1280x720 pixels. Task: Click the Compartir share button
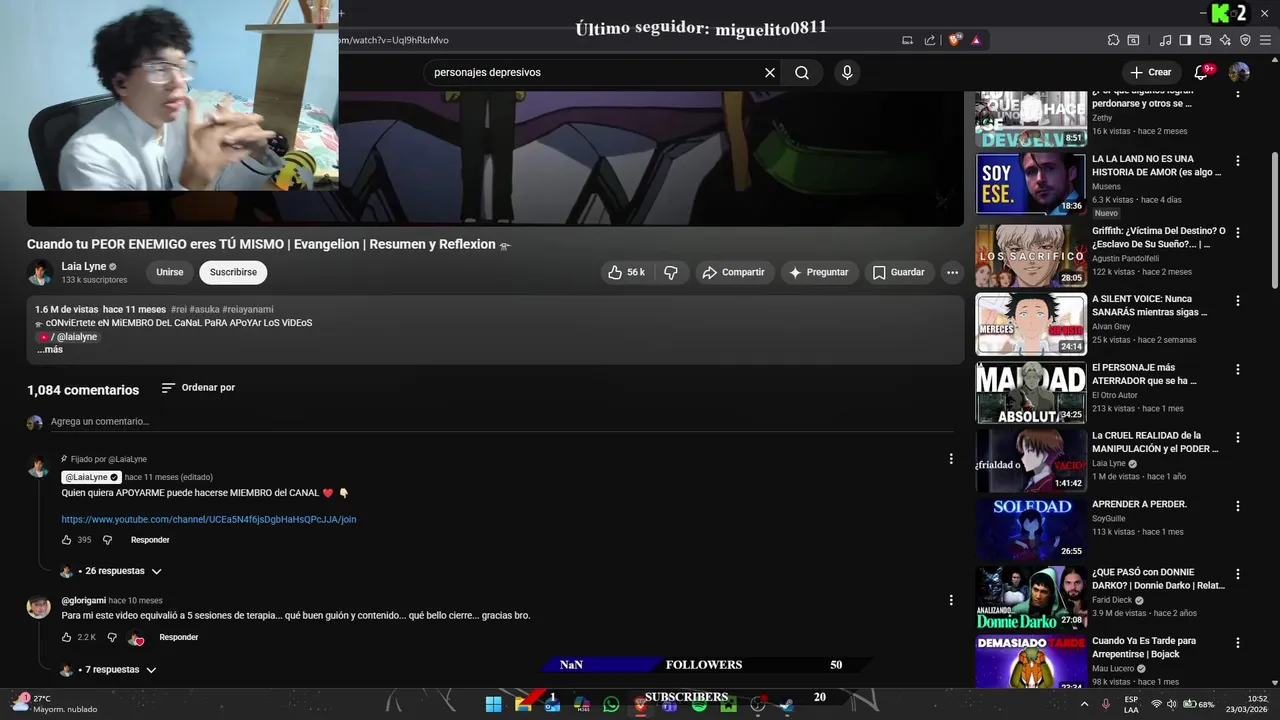tap(733, 272)
